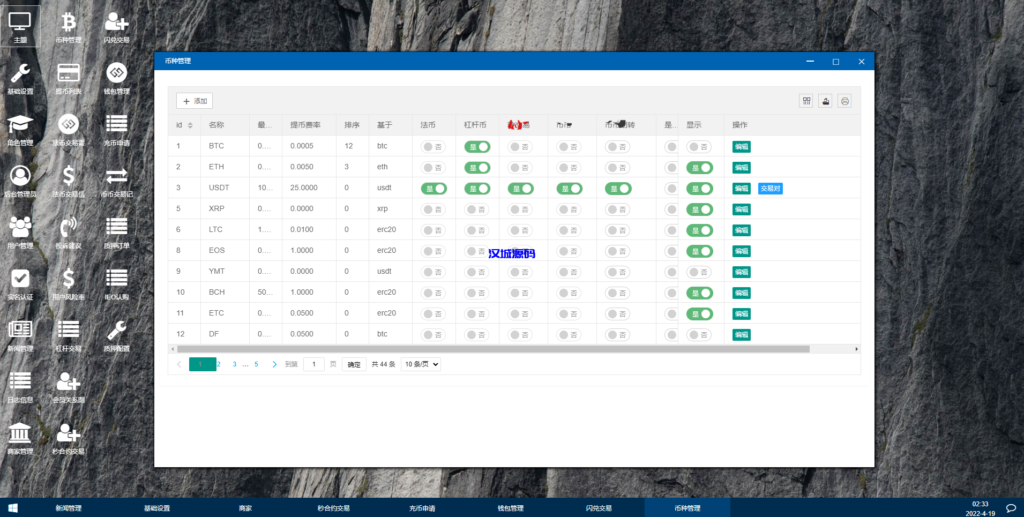Toggle 显示 switch for XRP row
1024x517 pixels.
click(699, 209)
